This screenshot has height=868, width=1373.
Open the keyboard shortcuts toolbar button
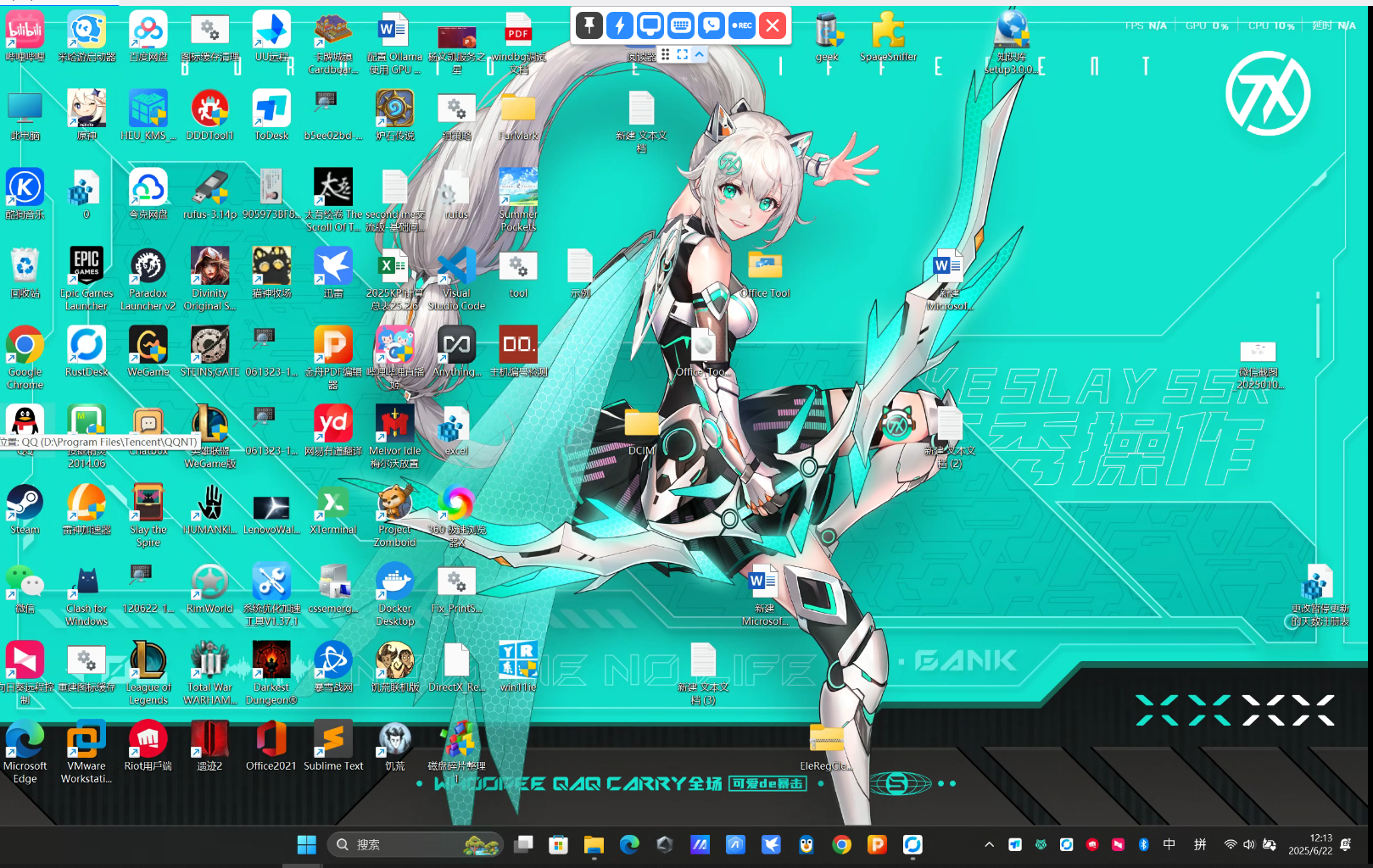(681, 25)
